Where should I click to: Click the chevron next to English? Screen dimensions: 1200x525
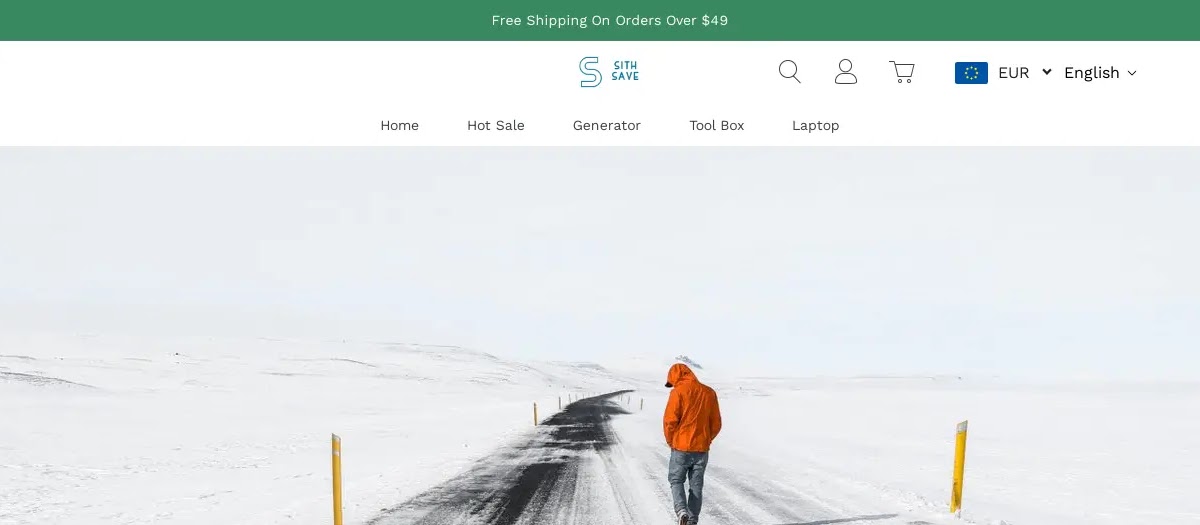1132,73
